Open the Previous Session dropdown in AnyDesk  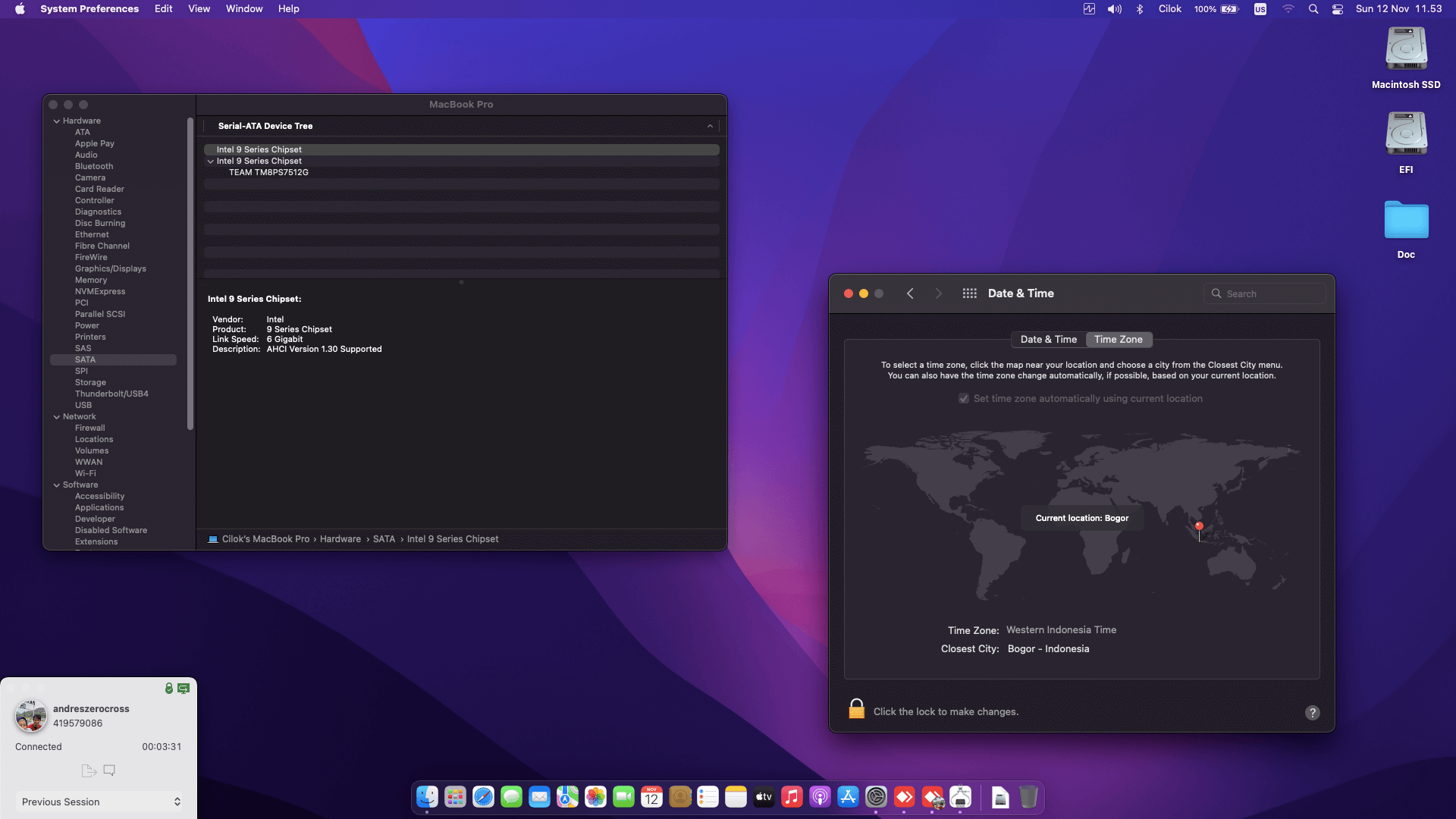click(x=100, y=802)
